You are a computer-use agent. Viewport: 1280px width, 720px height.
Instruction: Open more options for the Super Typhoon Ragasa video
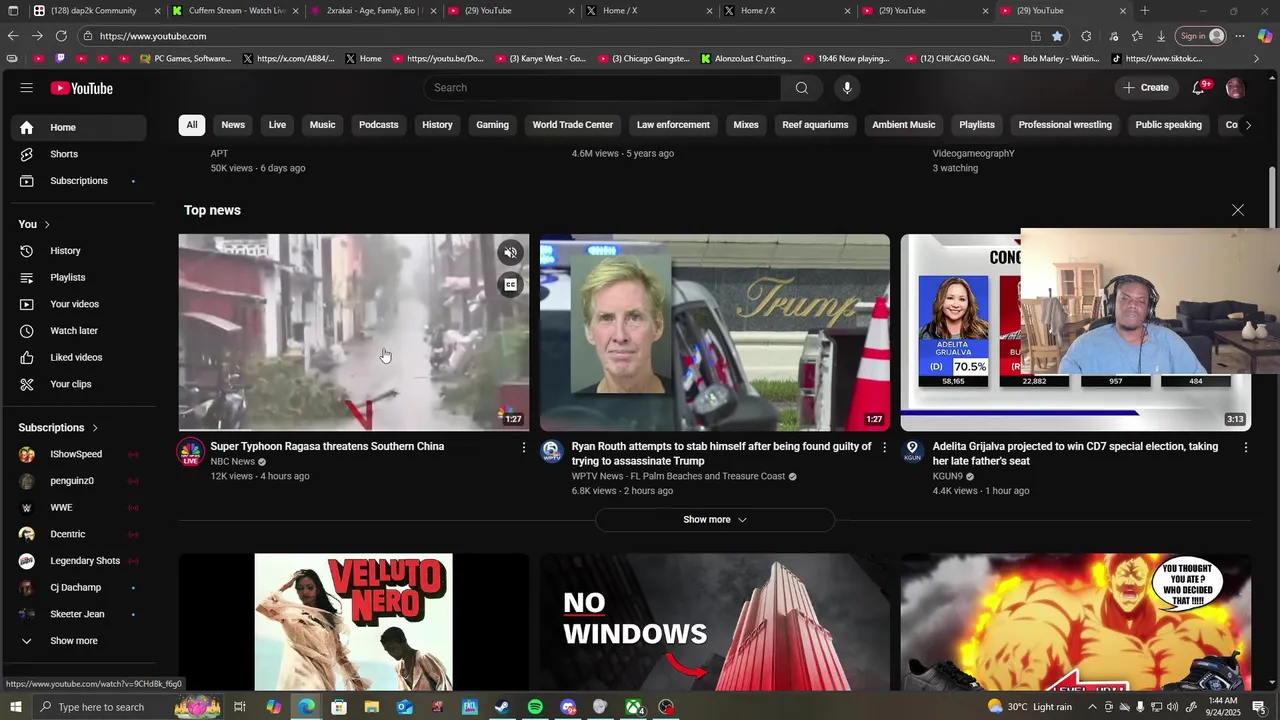pyautogui.click(x=523, y=447)
